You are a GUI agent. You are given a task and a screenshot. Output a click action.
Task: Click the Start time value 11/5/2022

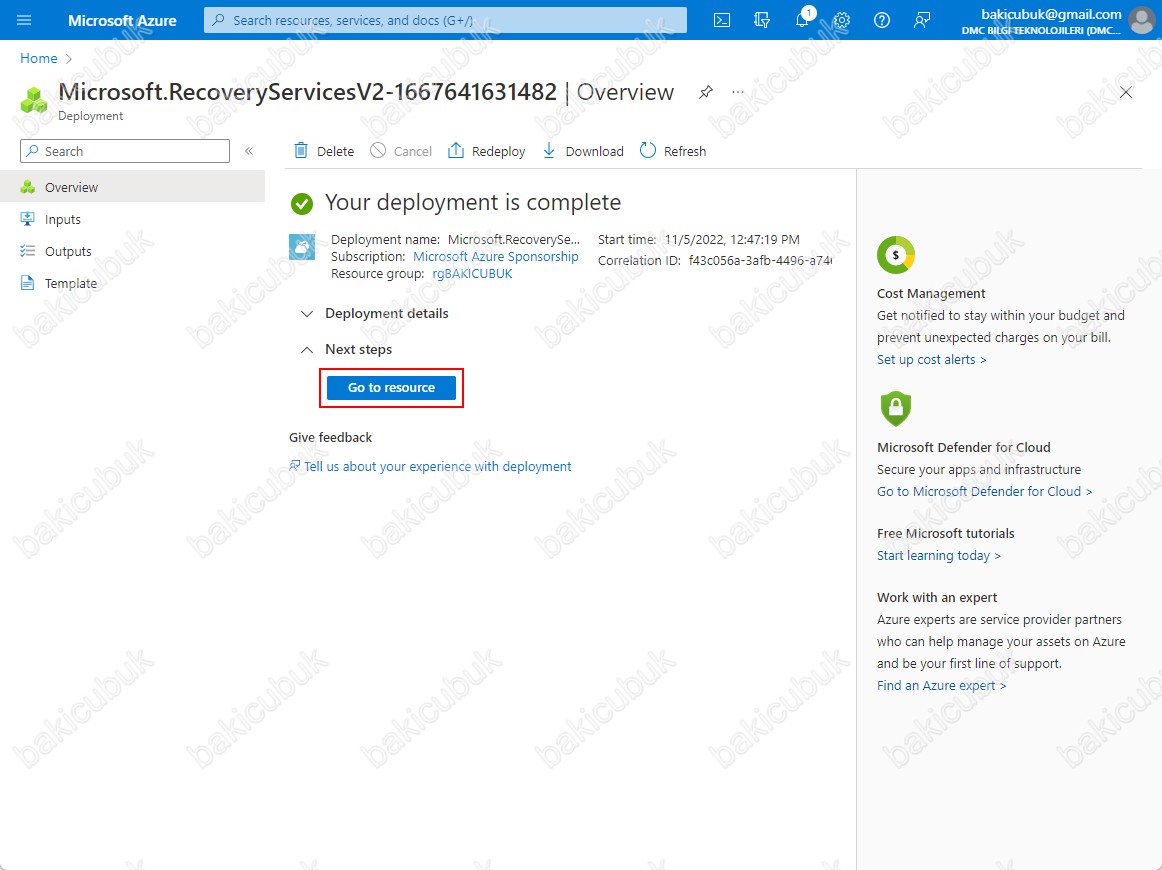click(732, 239)
